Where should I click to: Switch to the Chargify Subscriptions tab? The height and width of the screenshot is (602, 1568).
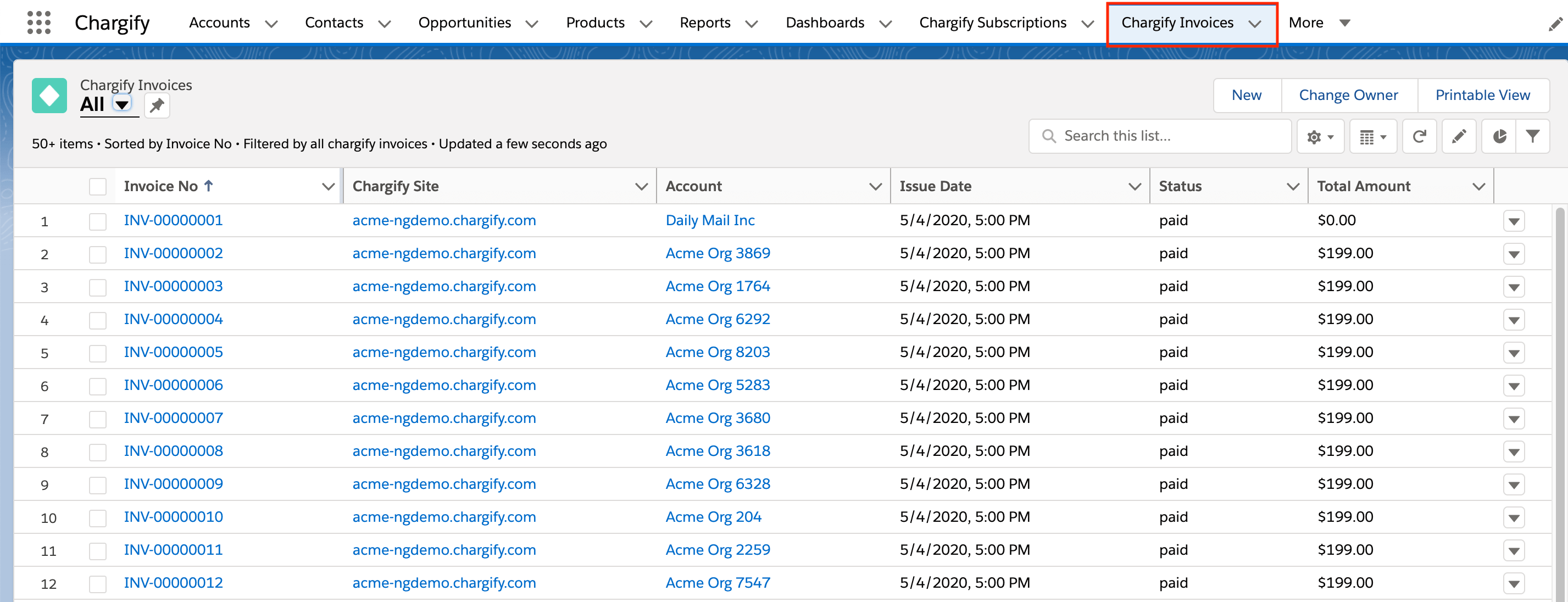click(x=992, y=23)
